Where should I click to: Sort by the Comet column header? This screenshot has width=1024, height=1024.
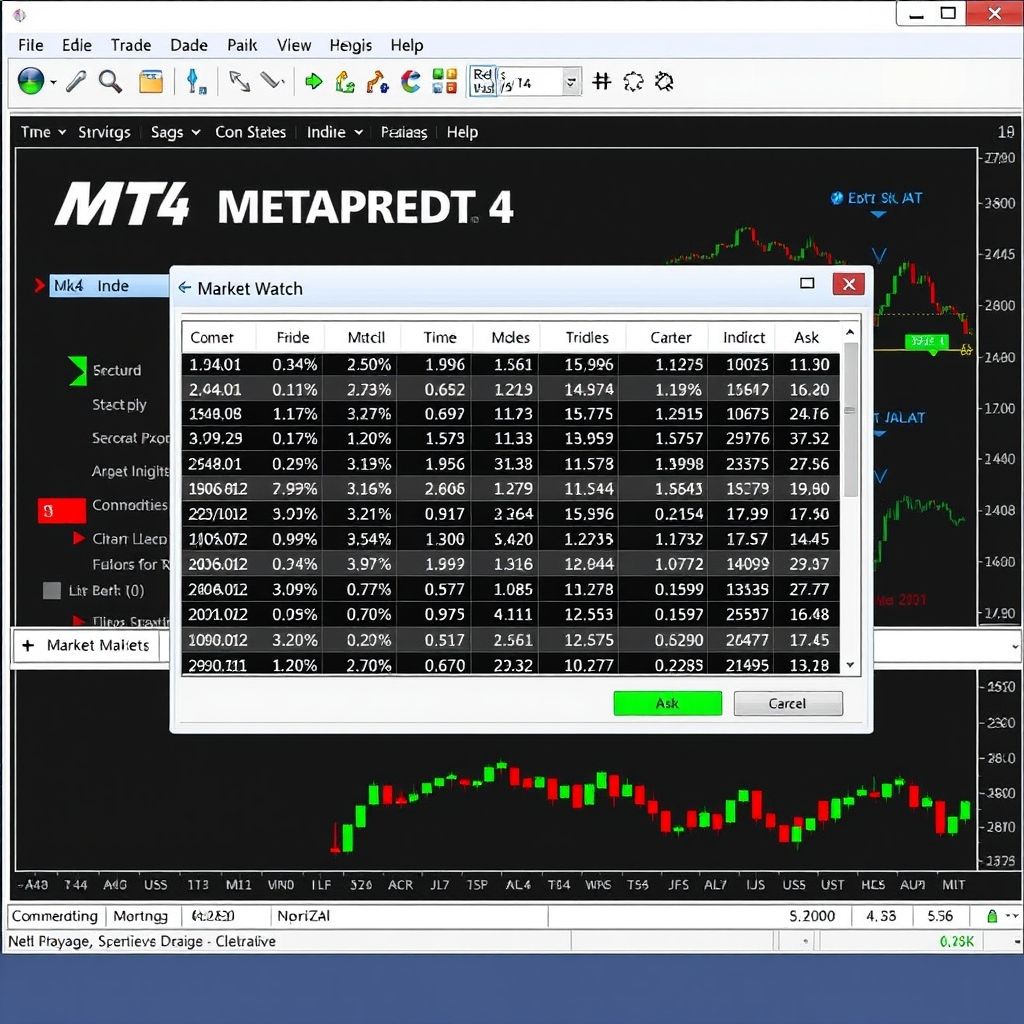tap(212, 338)
